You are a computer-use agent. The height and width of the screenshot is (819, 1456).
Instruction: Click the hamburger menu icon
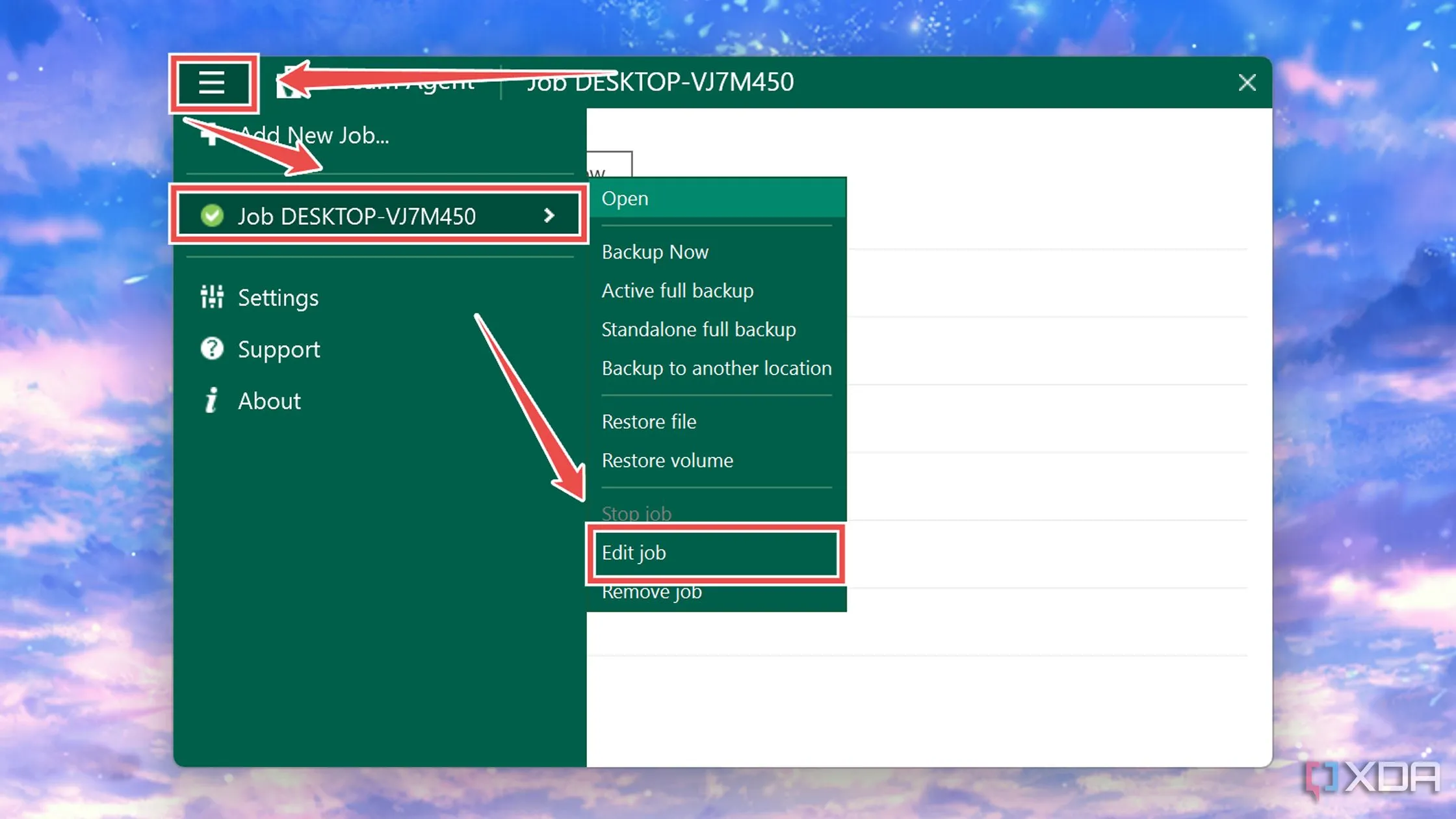point(211,83)
